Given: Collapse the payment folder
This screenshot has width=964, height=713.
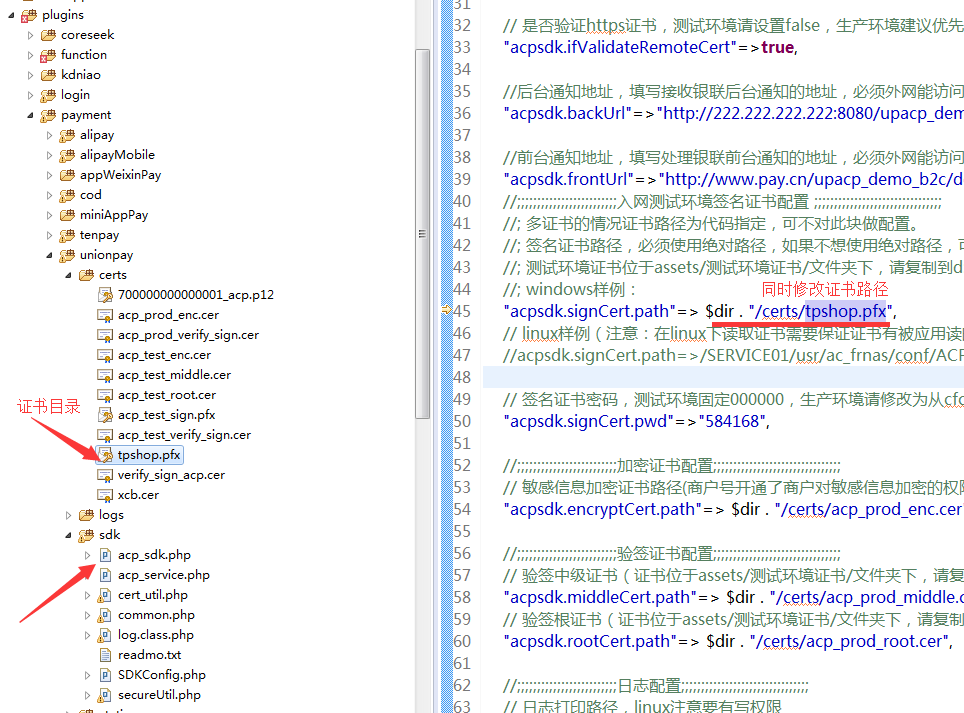Looking at the screenshot, I should pyautogui.click(x=30, y=115).
